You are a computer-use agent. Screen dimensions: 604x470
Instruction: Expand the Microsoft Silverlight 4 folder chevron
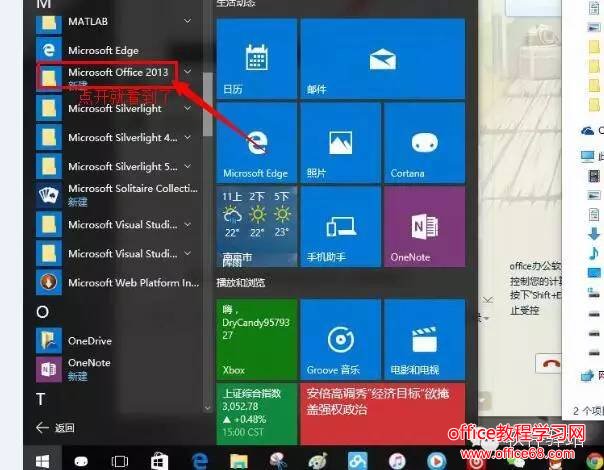tap(188, 137)
